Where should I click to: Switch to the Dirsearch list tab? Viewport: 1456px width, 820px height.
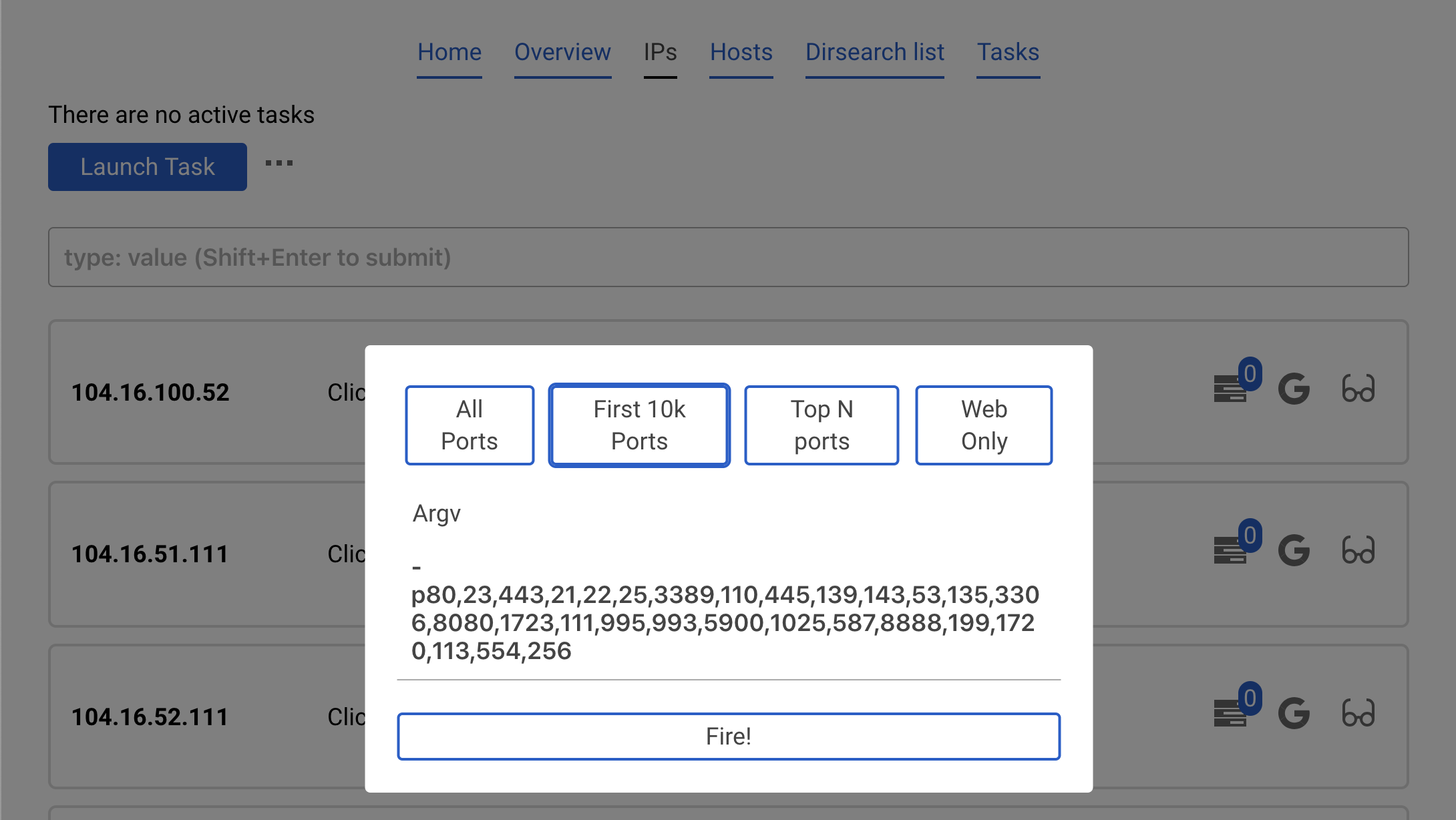click(x=874, y=52)
